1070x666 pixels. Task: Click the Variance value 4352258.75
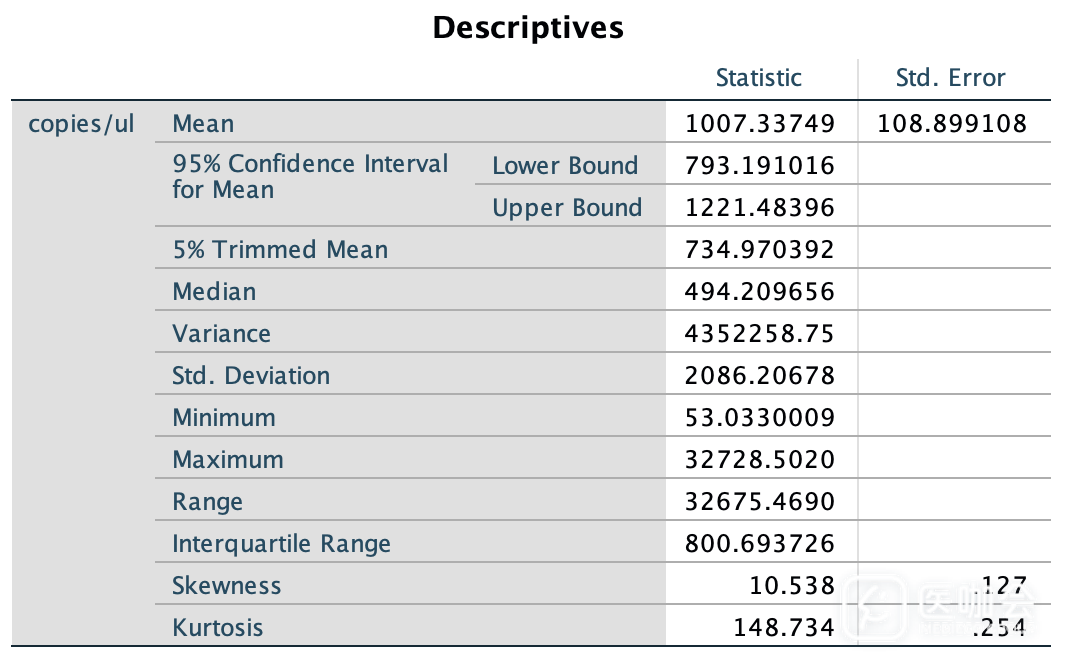point(759,334)
